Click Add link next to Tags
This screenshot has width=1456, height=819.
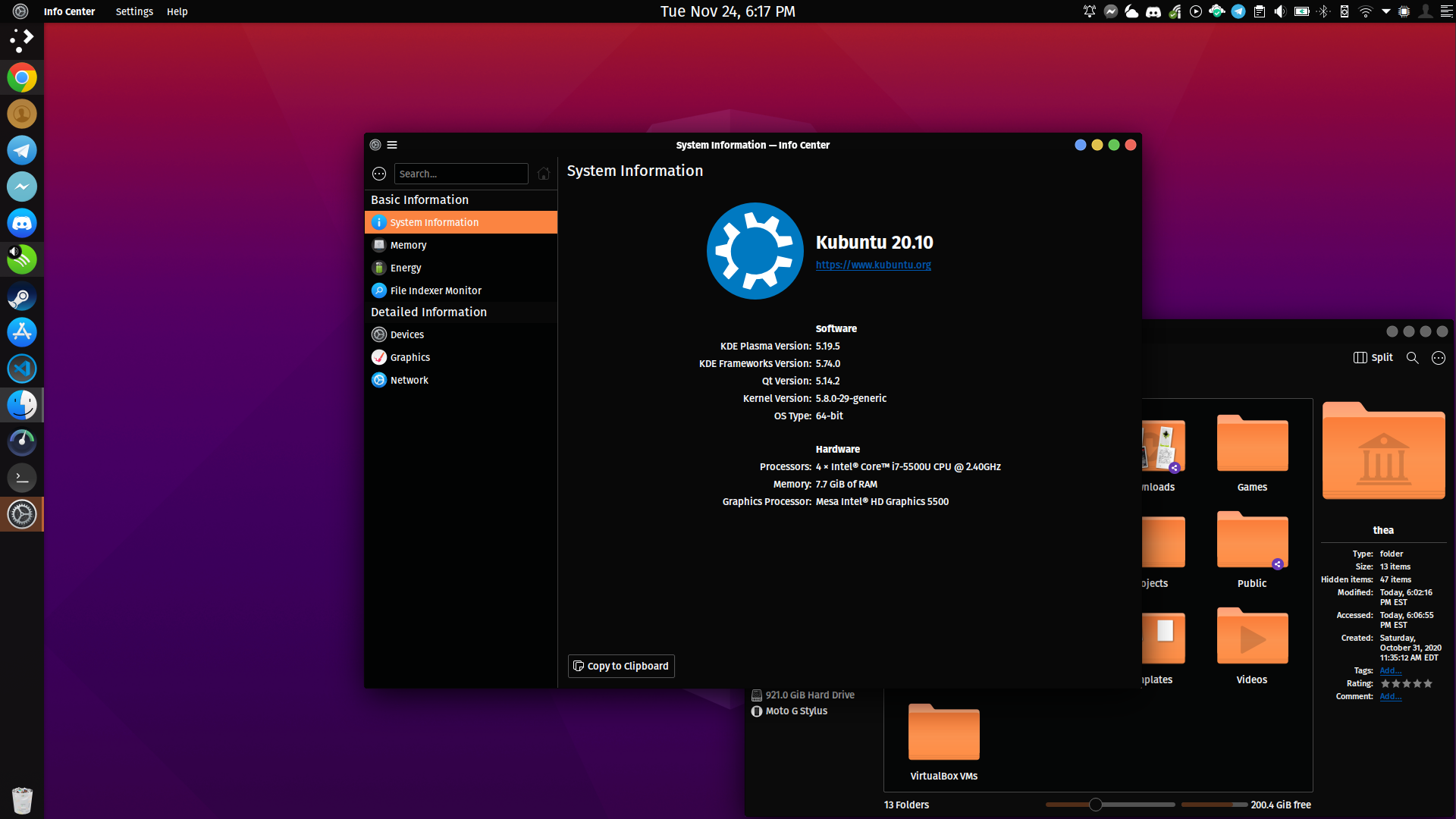click(1390, 670)
